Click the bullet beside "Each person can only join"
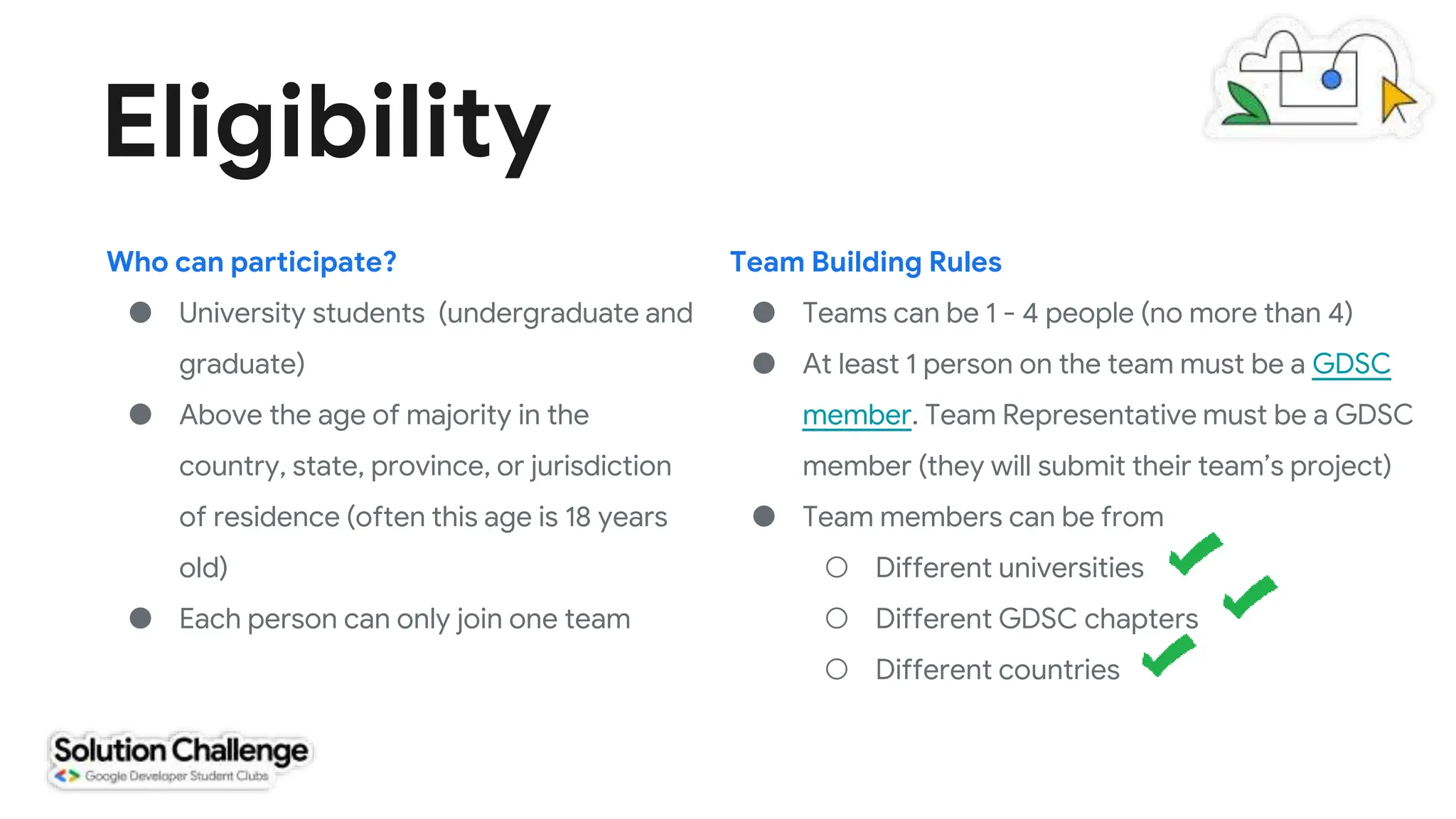 pos(141,619)
